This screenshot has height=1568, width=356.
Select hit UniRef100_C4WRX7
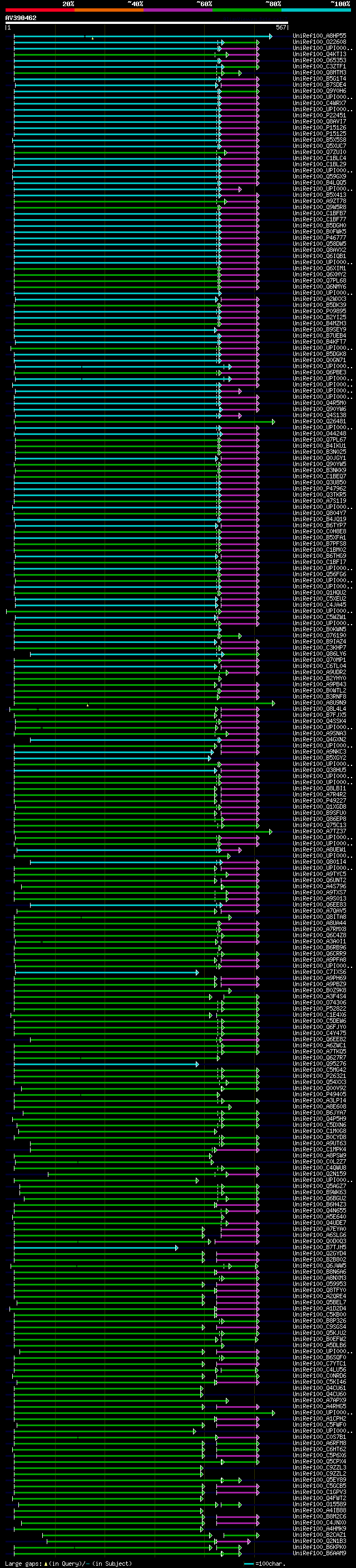pyautogui.click(x=319, y=103)
